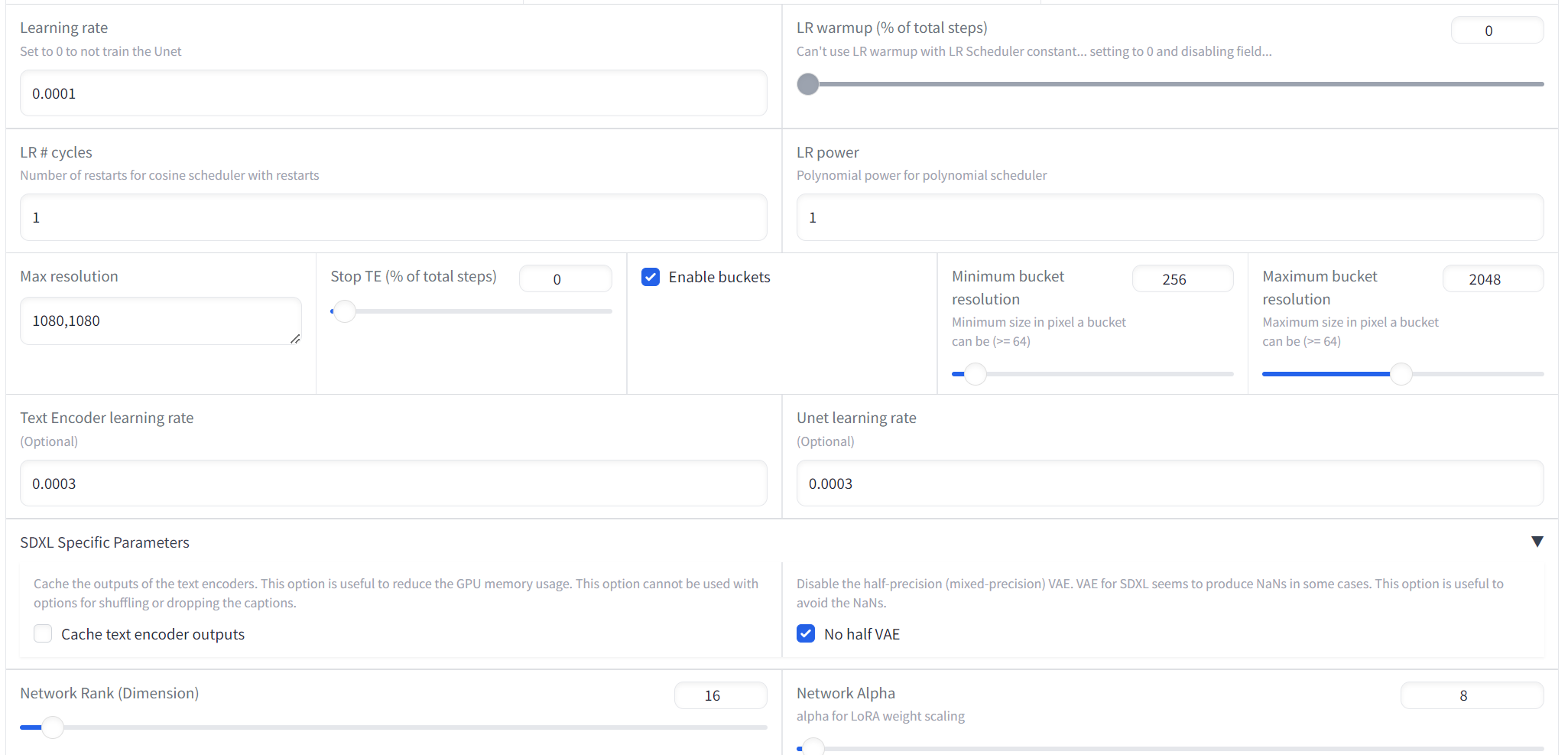Click the Learning rate input field

point(393,93)
